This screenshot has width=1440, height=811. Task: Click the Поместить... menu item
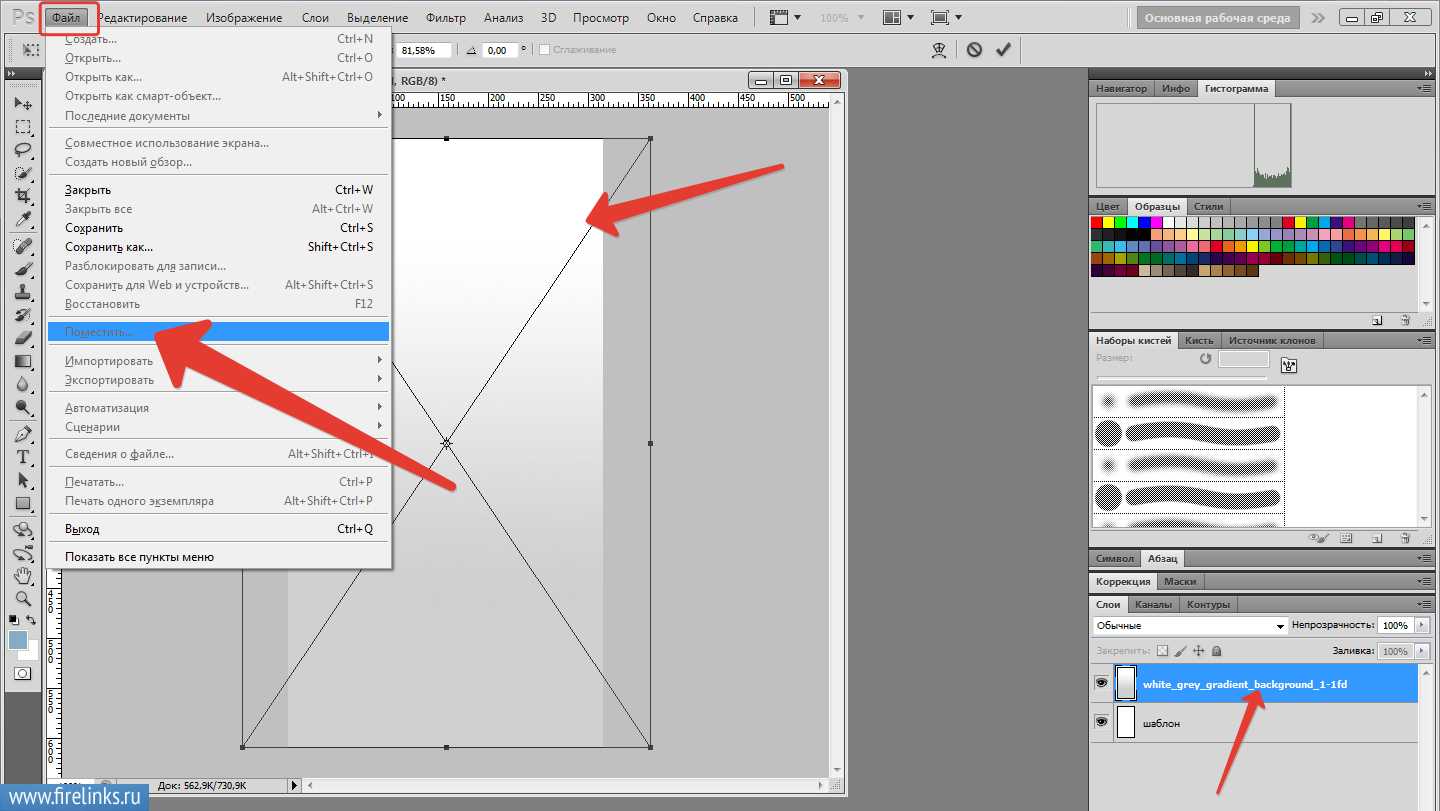click(218, 332)
